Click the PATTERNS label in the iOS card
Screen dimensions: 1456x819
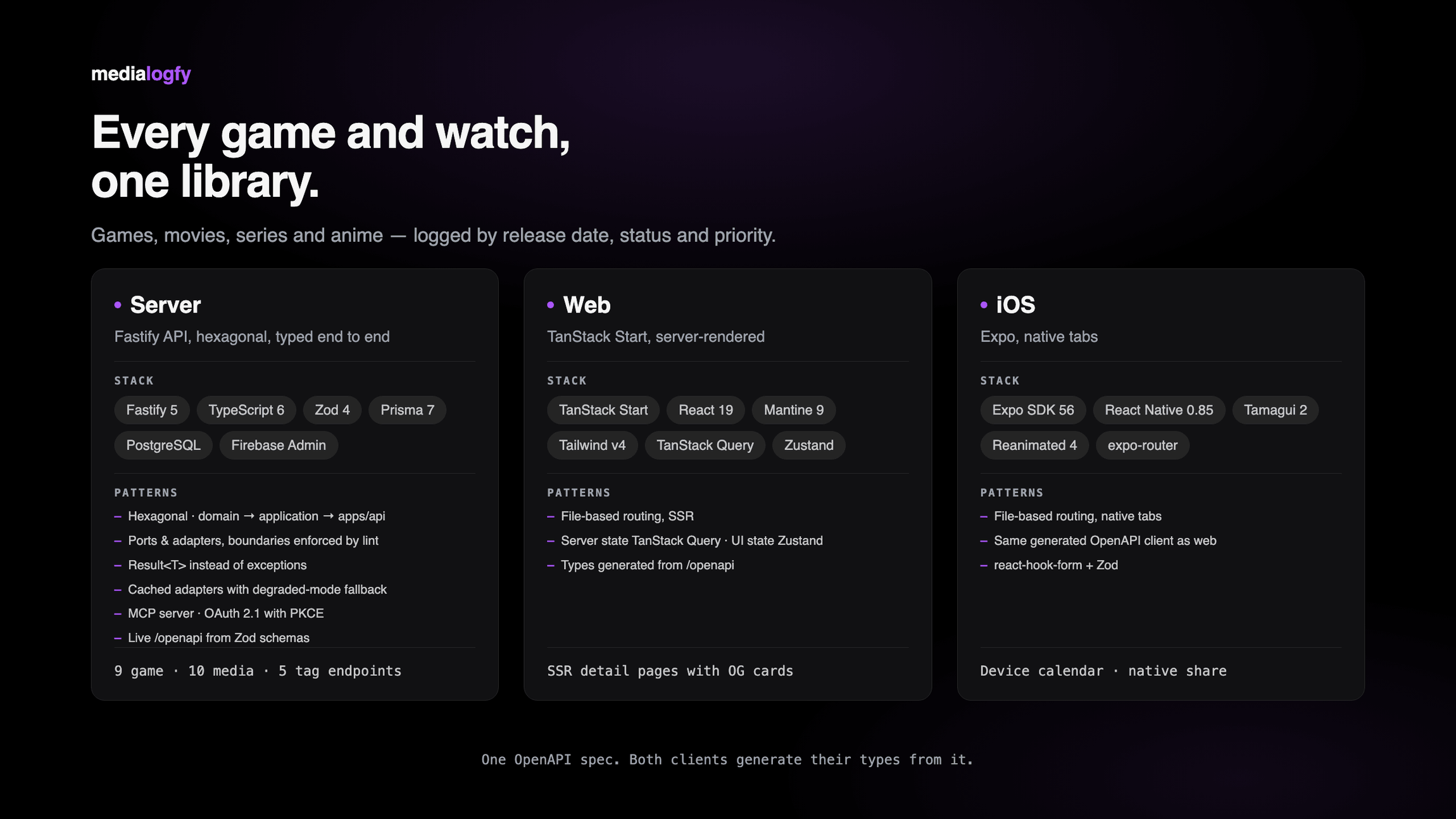[1012, 492]
